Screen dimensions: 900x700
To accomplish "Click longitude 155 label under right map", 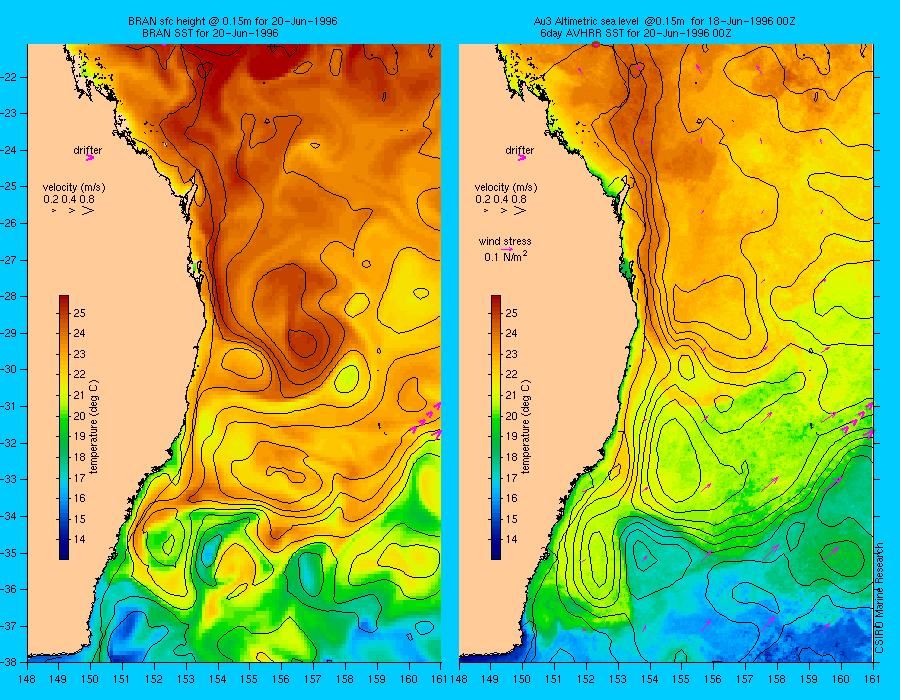I will (681, 680).
